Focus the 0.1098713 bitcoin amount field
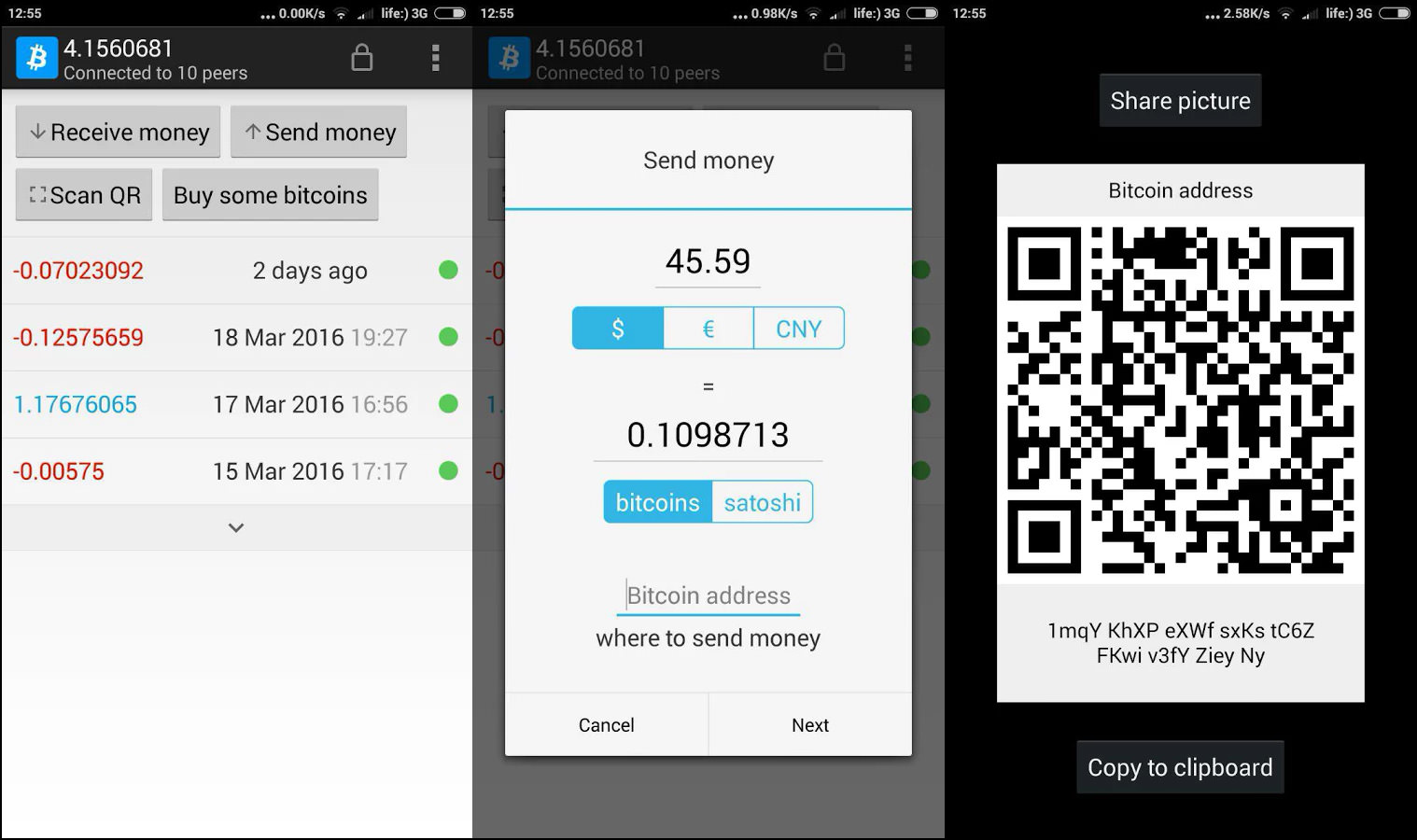 708,435
